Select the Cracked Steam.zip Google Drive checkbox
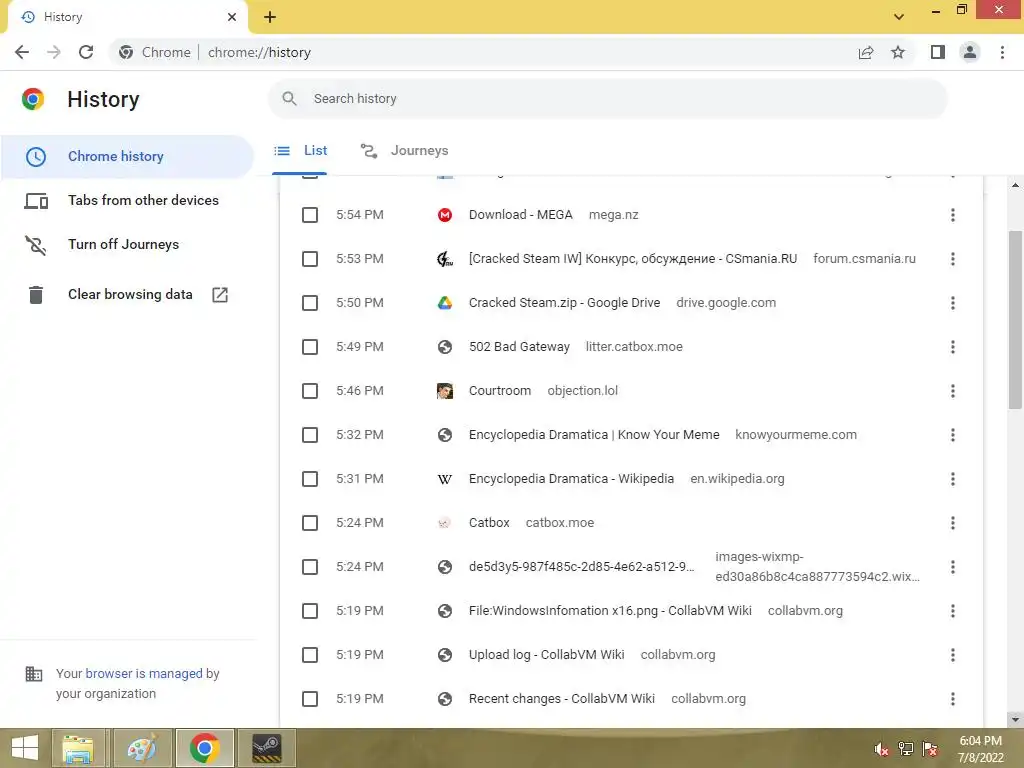 point(310,303)
